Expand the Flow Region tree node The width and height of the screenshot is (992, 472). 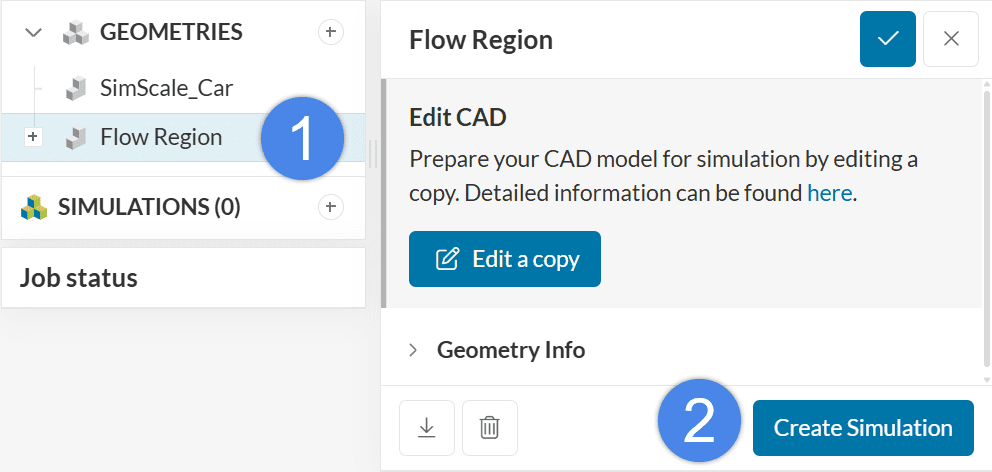pyautogui.click(x=34, y=137)
